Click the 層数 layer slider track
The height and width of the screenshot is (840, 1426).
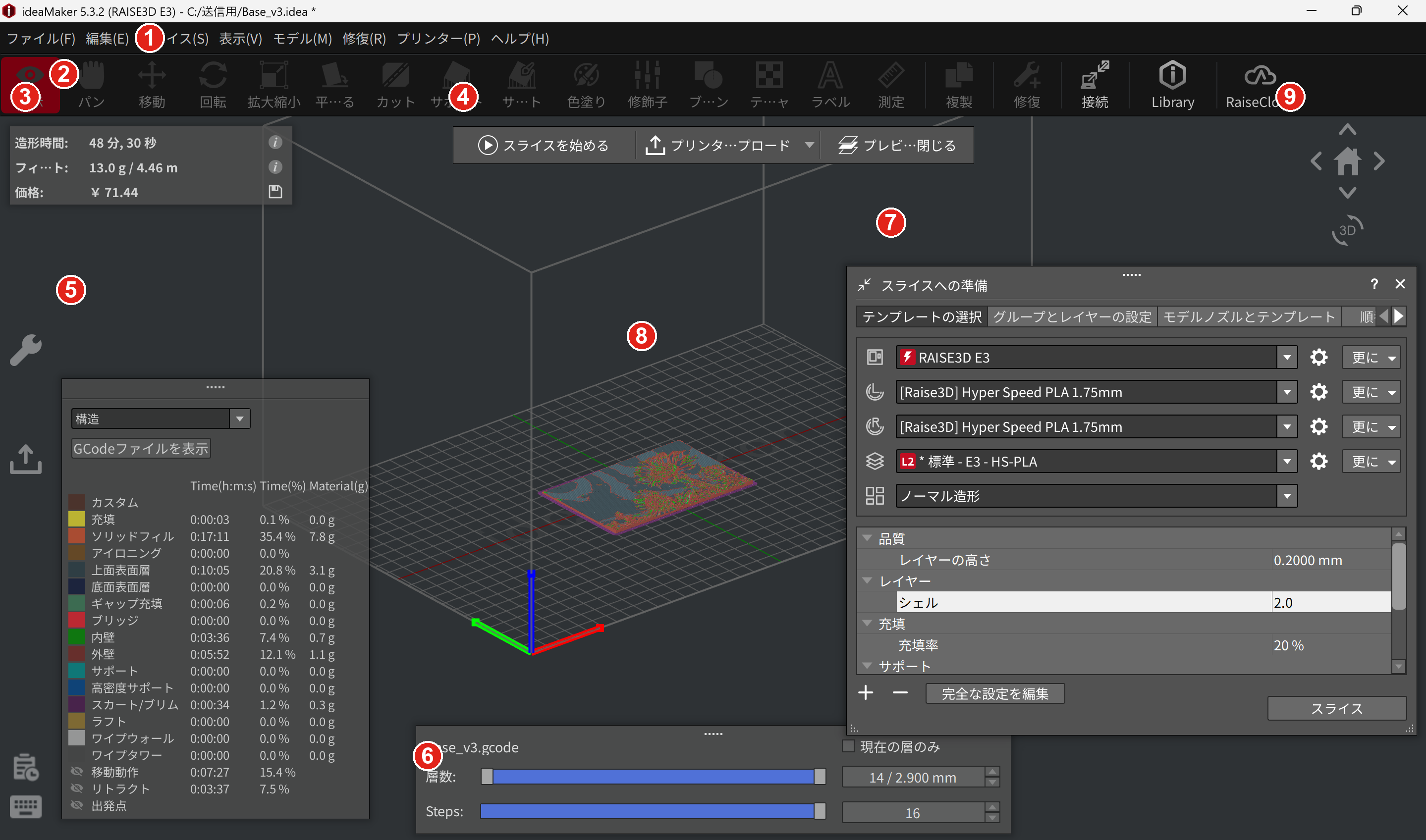[x=653, y=777]
